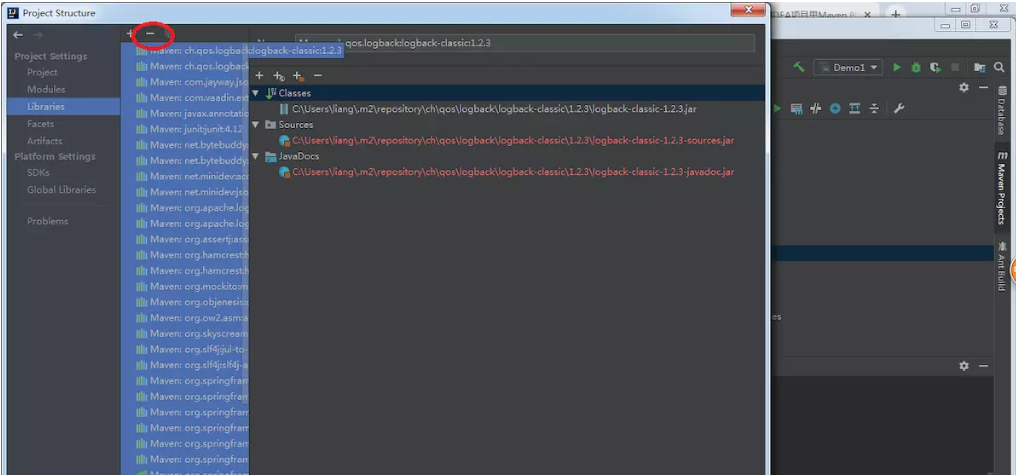Click the back arrow in Project Structure
Image resolution: width=1016 pixels, height=475 pixels.
(18, 35)
